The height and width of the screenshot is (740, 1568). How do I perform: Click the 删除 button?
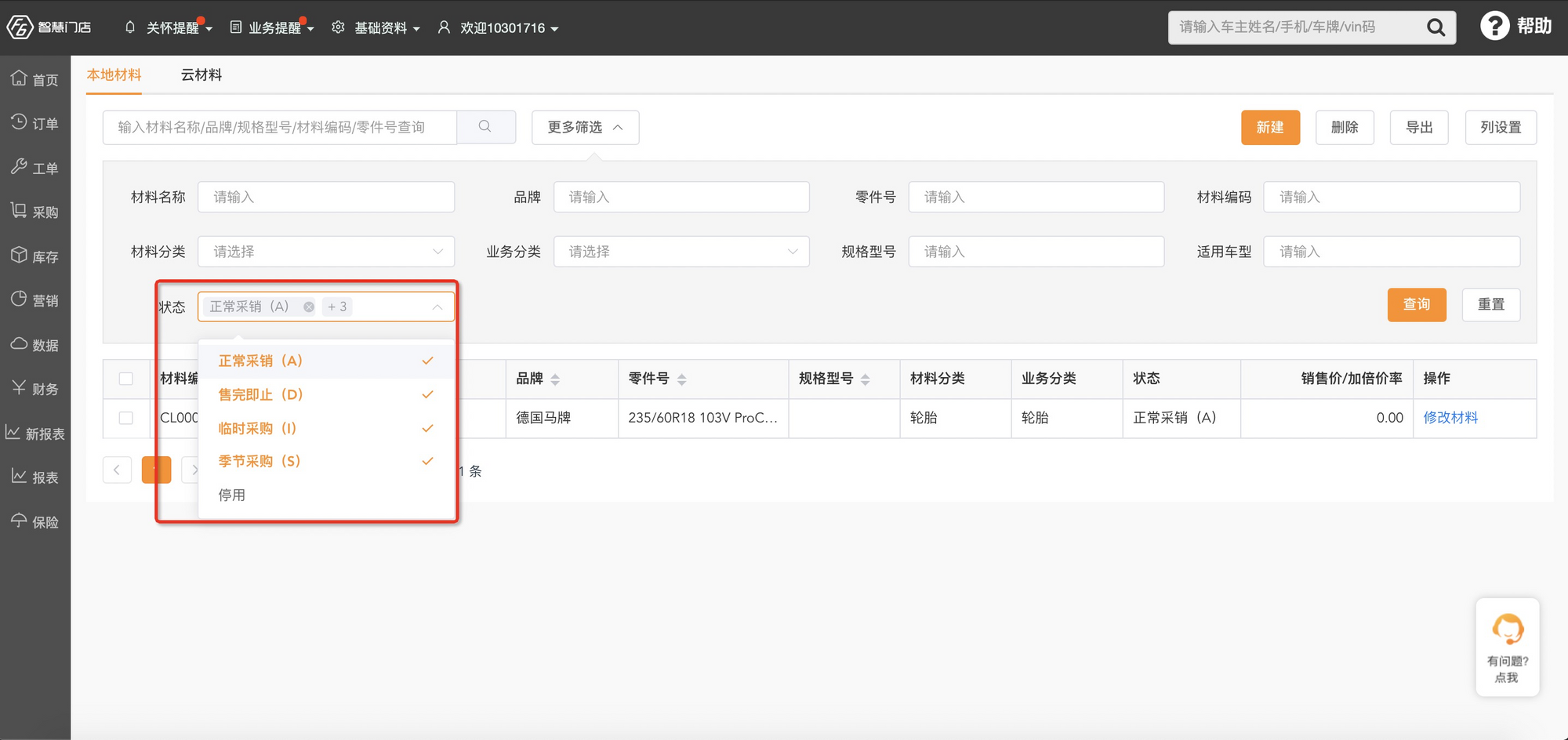[1345, 127]
